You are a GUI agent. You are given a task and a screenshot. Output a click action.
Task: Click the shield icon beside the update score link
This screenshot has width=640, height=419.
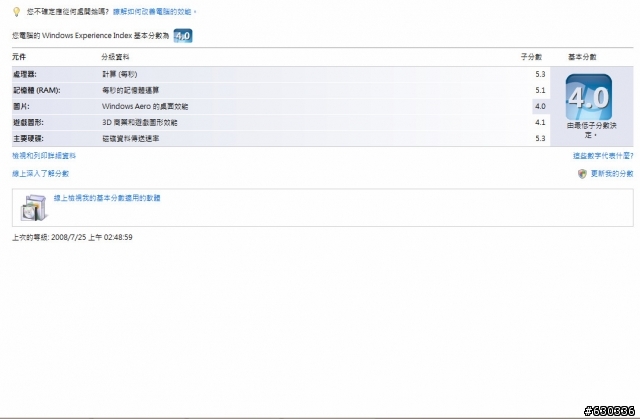[x=582, y=174]
